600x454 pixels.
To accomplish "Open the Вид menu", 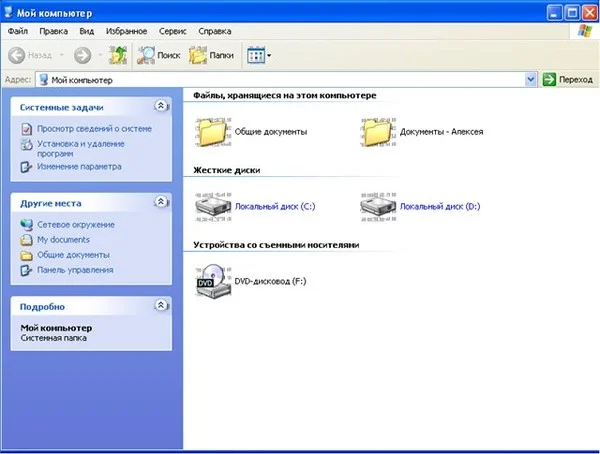I will [86, 31].
